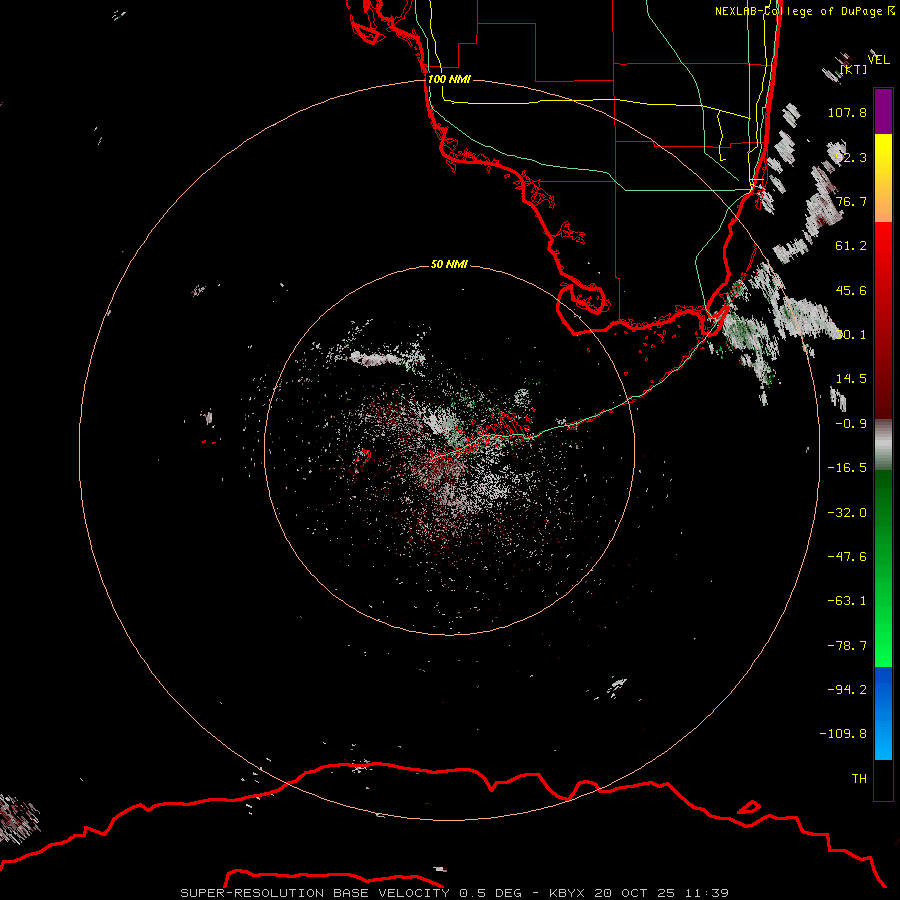Viewport: 900px width, 900px height.
Task: Pick the yellow-orange segment of color bar
Action: pos(883,178)
